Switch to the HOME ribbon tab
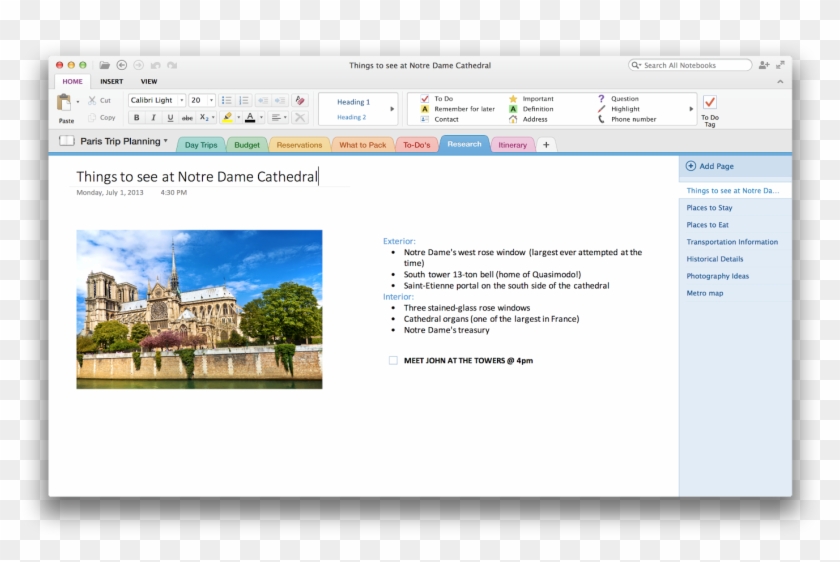Screen dimensions: 840x562 (72, 81)
